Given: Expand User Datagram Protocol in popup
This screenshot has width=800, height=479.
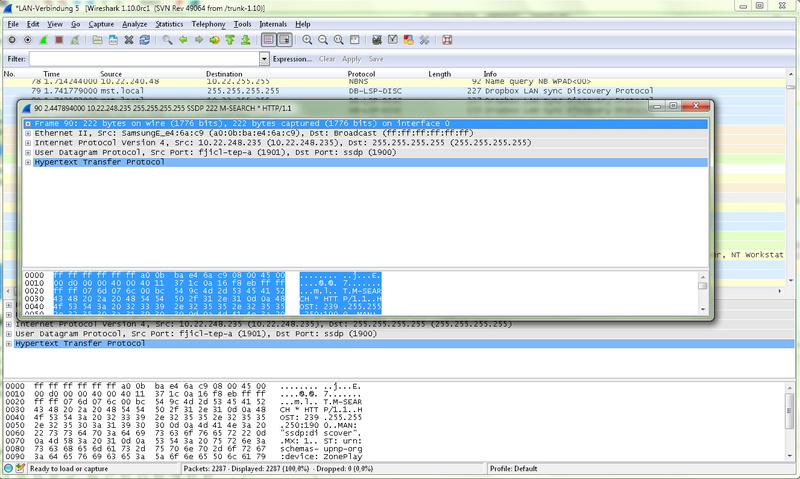Looking at the screenshot, I should click(28, 153).
